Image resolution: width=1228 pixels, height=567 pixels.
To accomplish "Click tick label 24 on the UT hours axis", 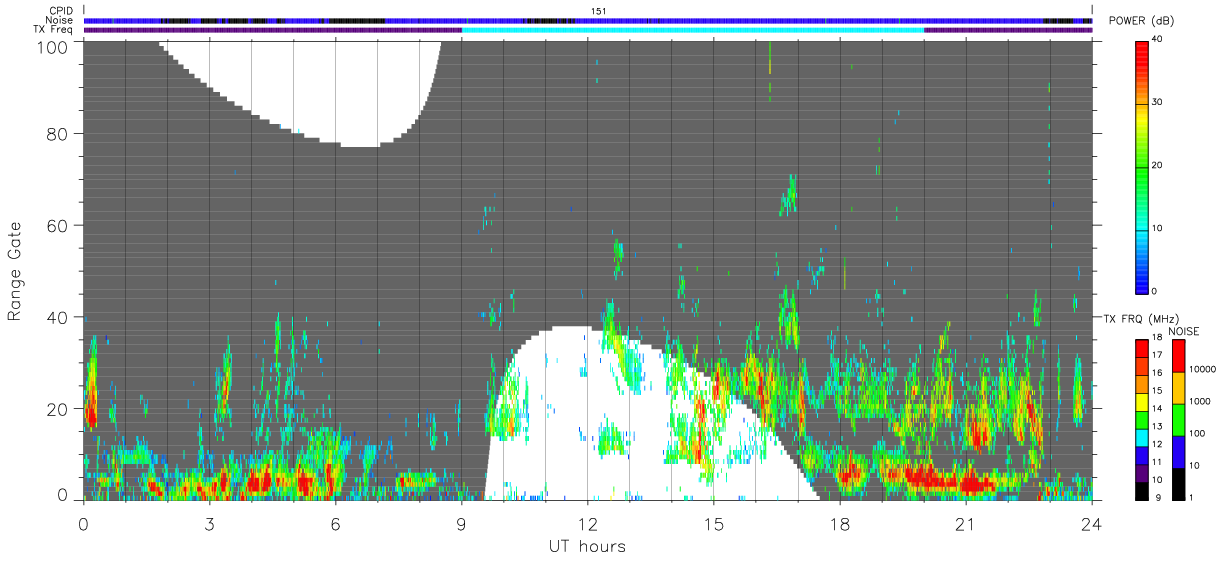I will (x=1091, y=524).
